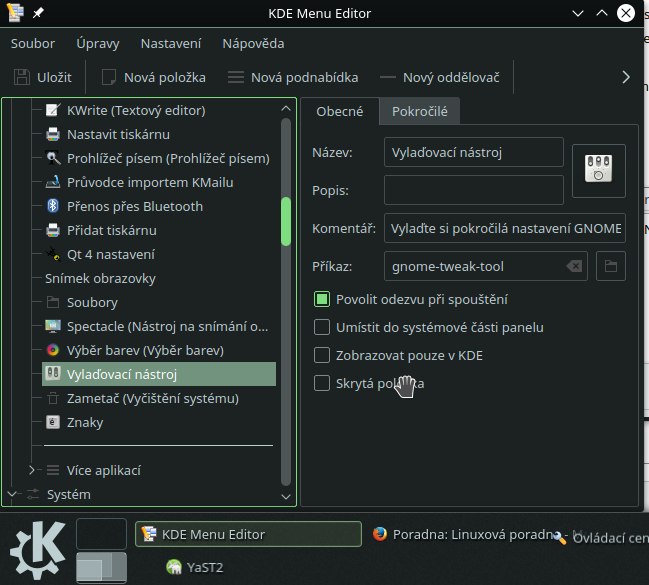The width and height of the screenshot is (649, 585).
Task: Click the Soubory folder icon
Action: pyautogui.click(x=53, y=302)
